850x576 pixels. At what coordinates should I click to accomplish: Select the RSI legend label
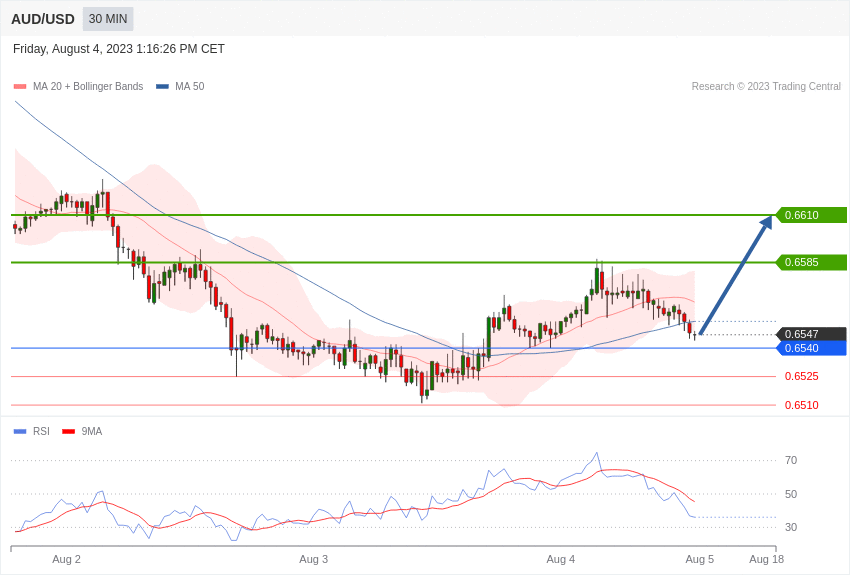(41, 431)
